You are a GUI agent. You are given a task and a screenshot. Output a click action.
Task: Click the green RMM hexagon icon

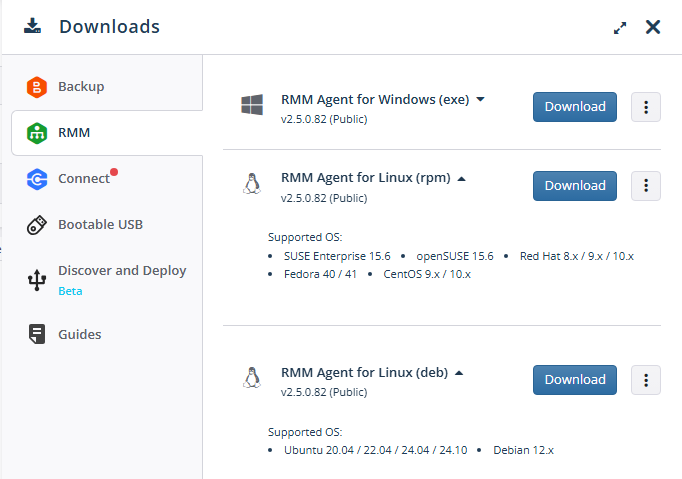(37, 133)
